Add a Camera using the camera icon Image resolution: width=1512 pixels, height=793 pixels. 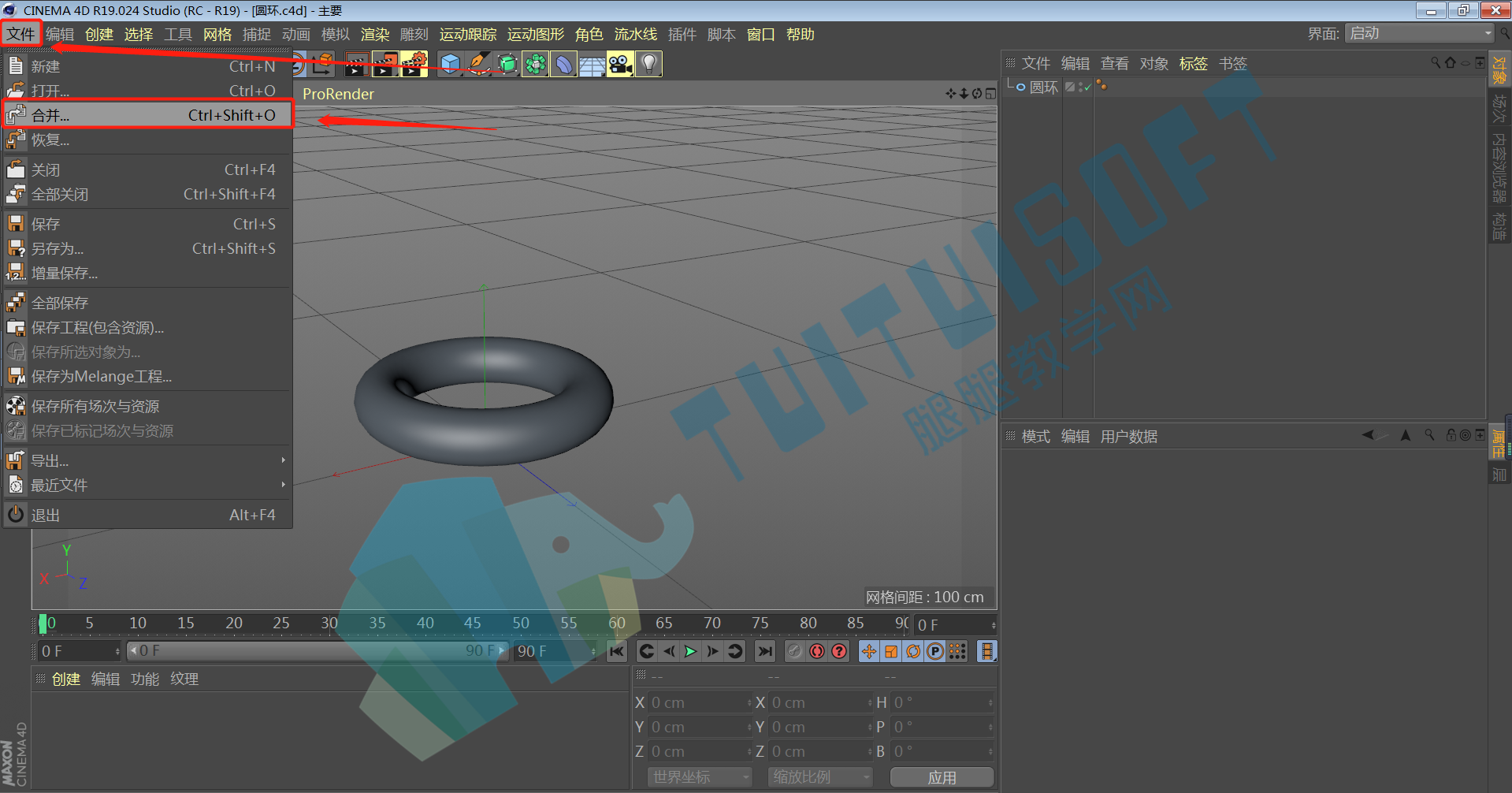point(620,64)
